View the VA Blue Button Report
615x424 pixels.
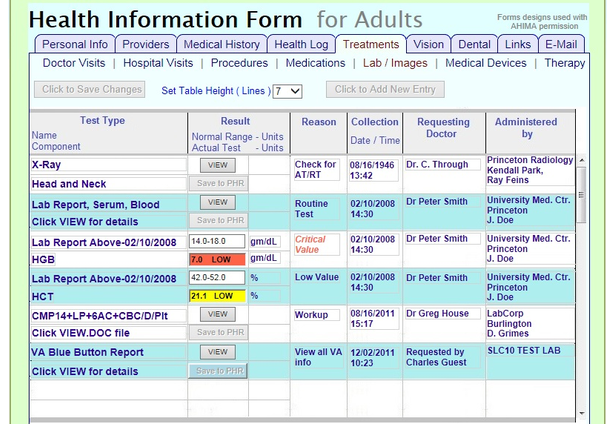[218, 352]
